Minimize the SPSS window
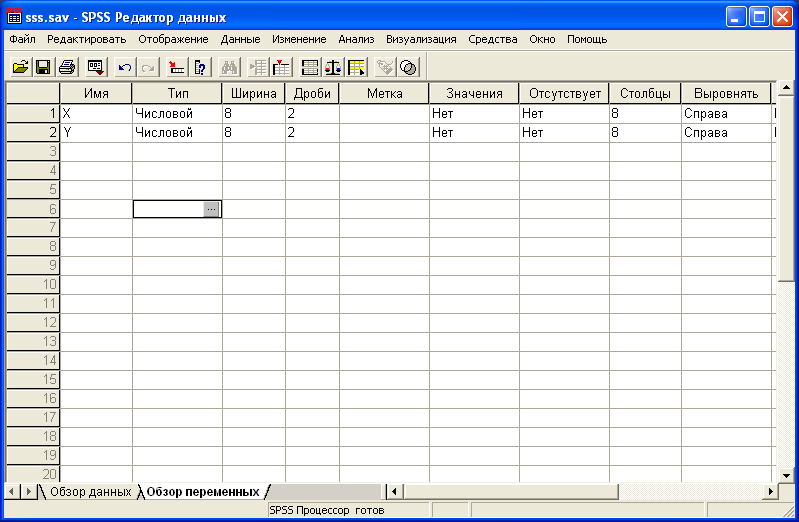This screenshot has width=799, height=522. (x=736, y=17)
